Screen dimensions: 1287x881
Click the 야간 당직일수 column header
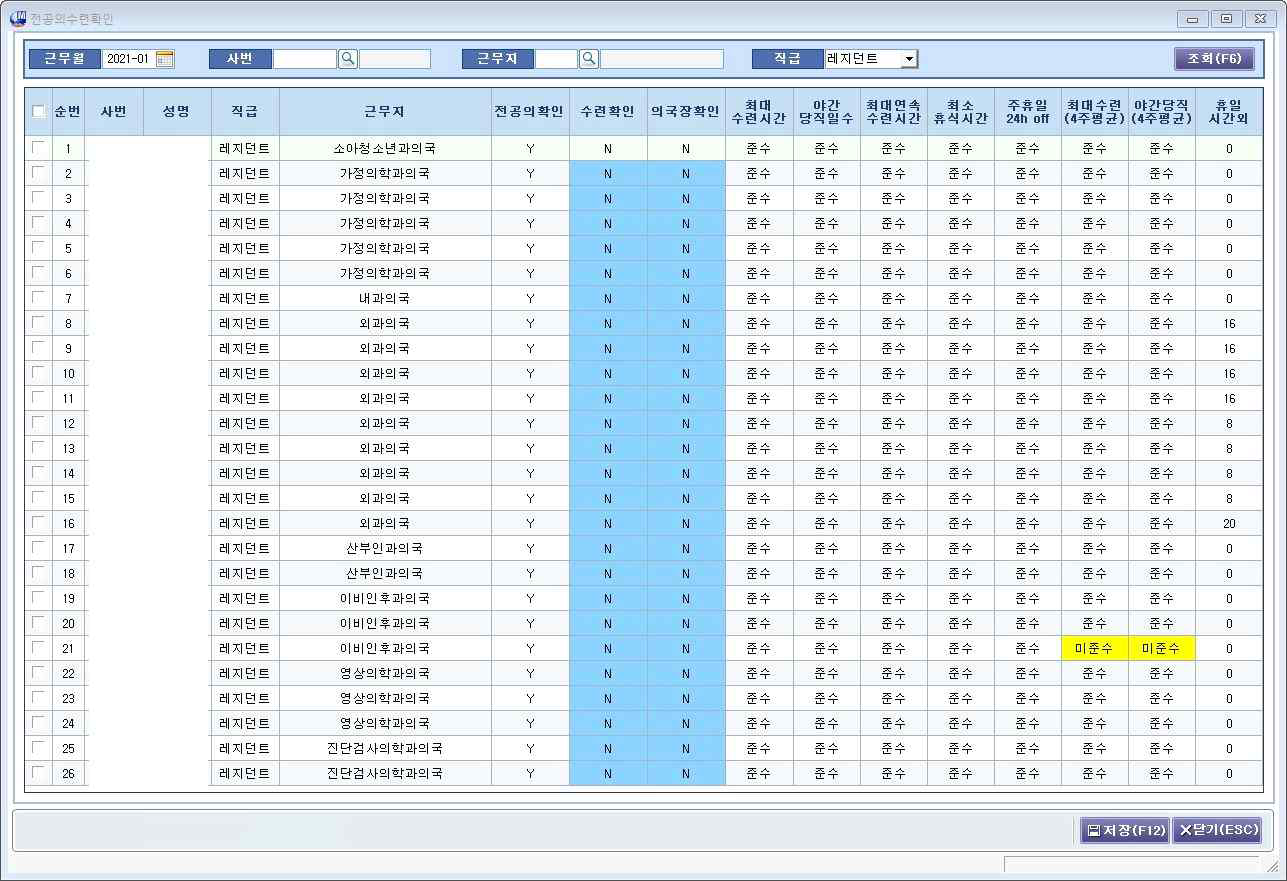826,111
